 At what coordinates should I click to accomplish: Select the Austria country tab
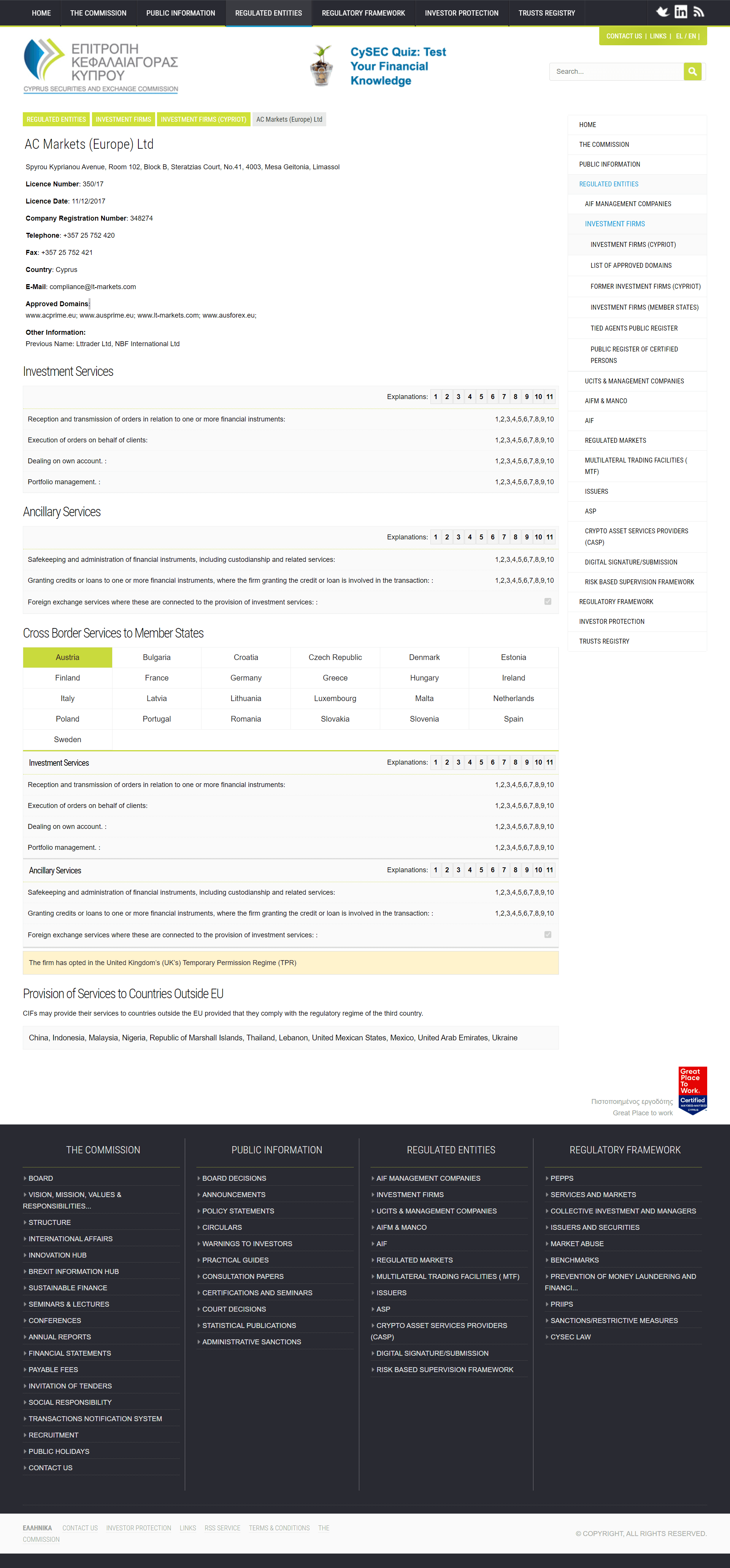[x=68, y=657]
